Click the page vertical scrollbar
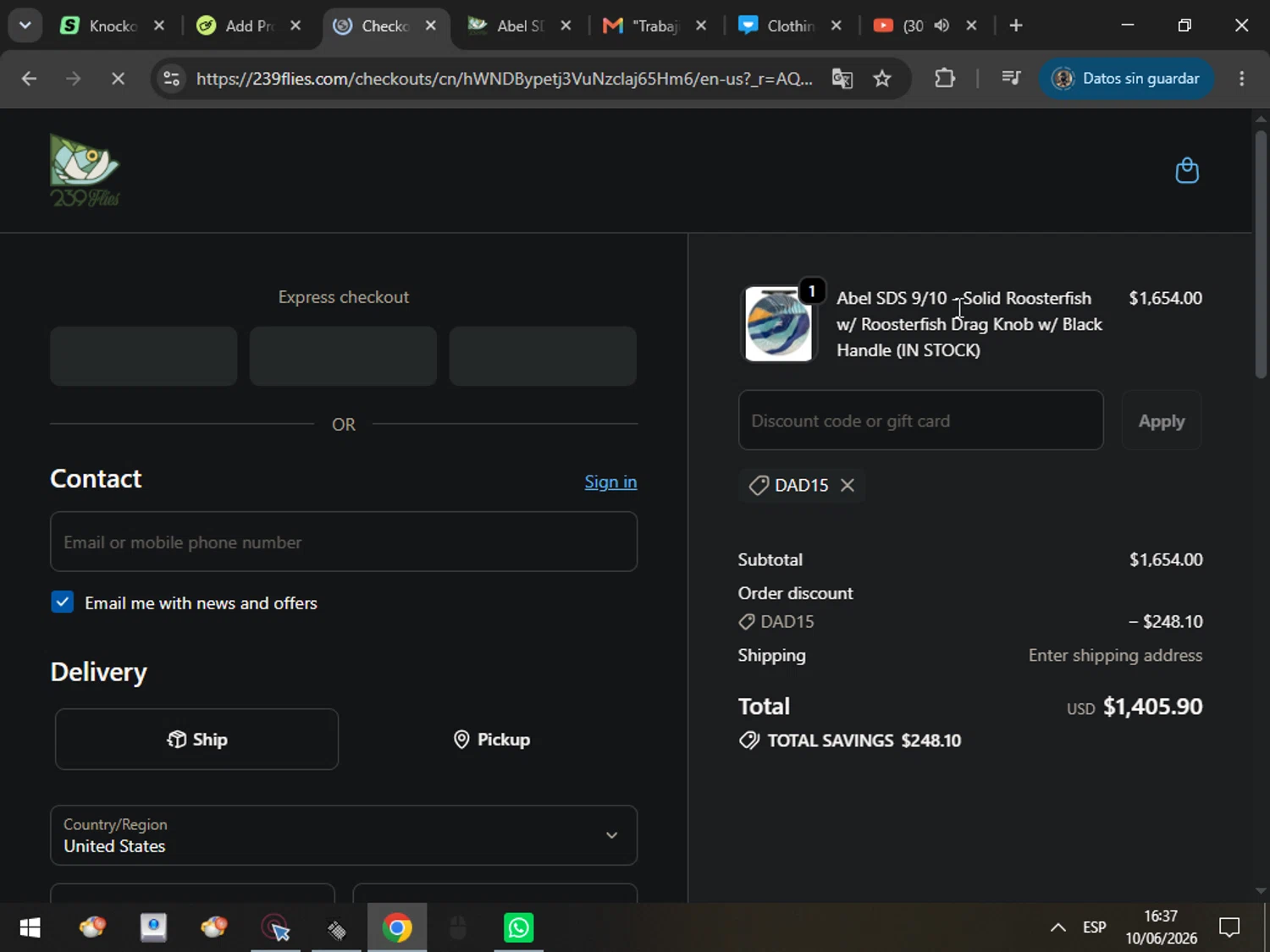Image resolution: width=1270 pixels, height=952 pixels. coord(1261,254)
